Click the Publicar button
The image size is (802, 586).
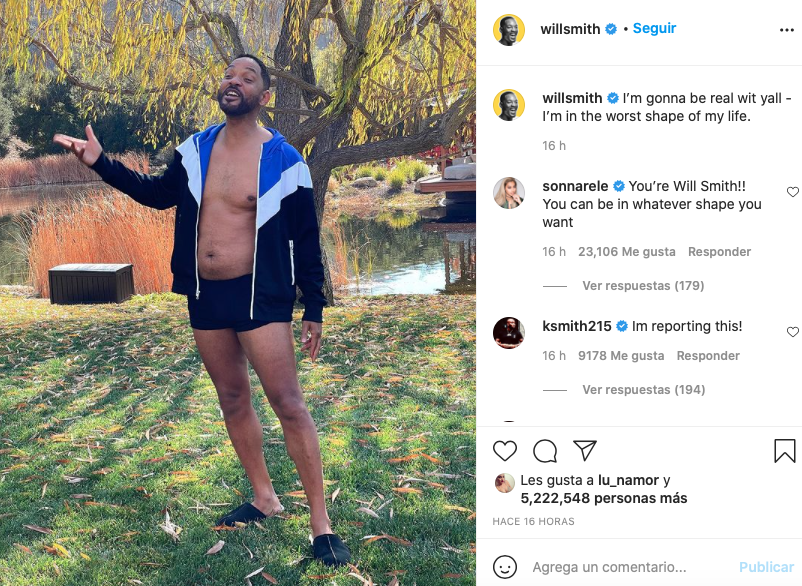coord(766,567)
